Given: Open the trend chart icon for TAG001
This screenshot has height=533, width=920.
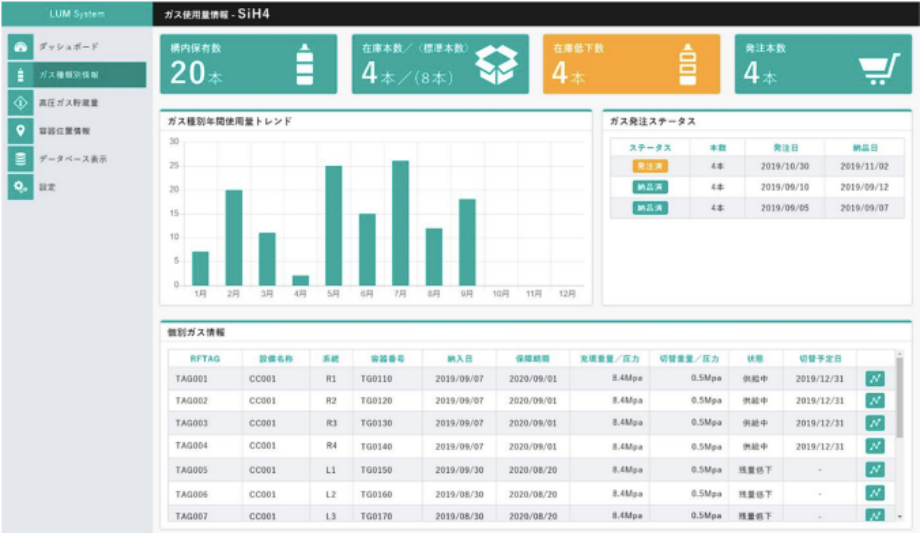Looking at the screenshot, I should [x=875, y=378].
